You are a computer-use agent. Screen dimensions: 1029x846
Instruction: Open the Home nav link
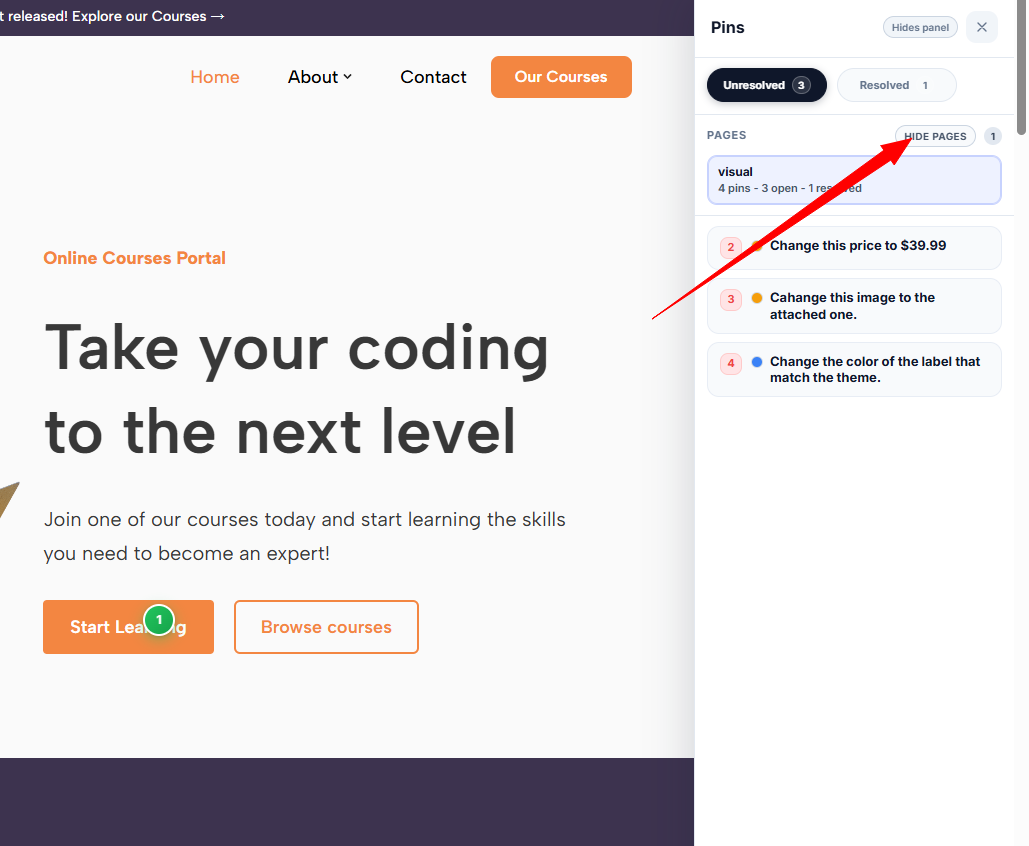coord(215,77)
